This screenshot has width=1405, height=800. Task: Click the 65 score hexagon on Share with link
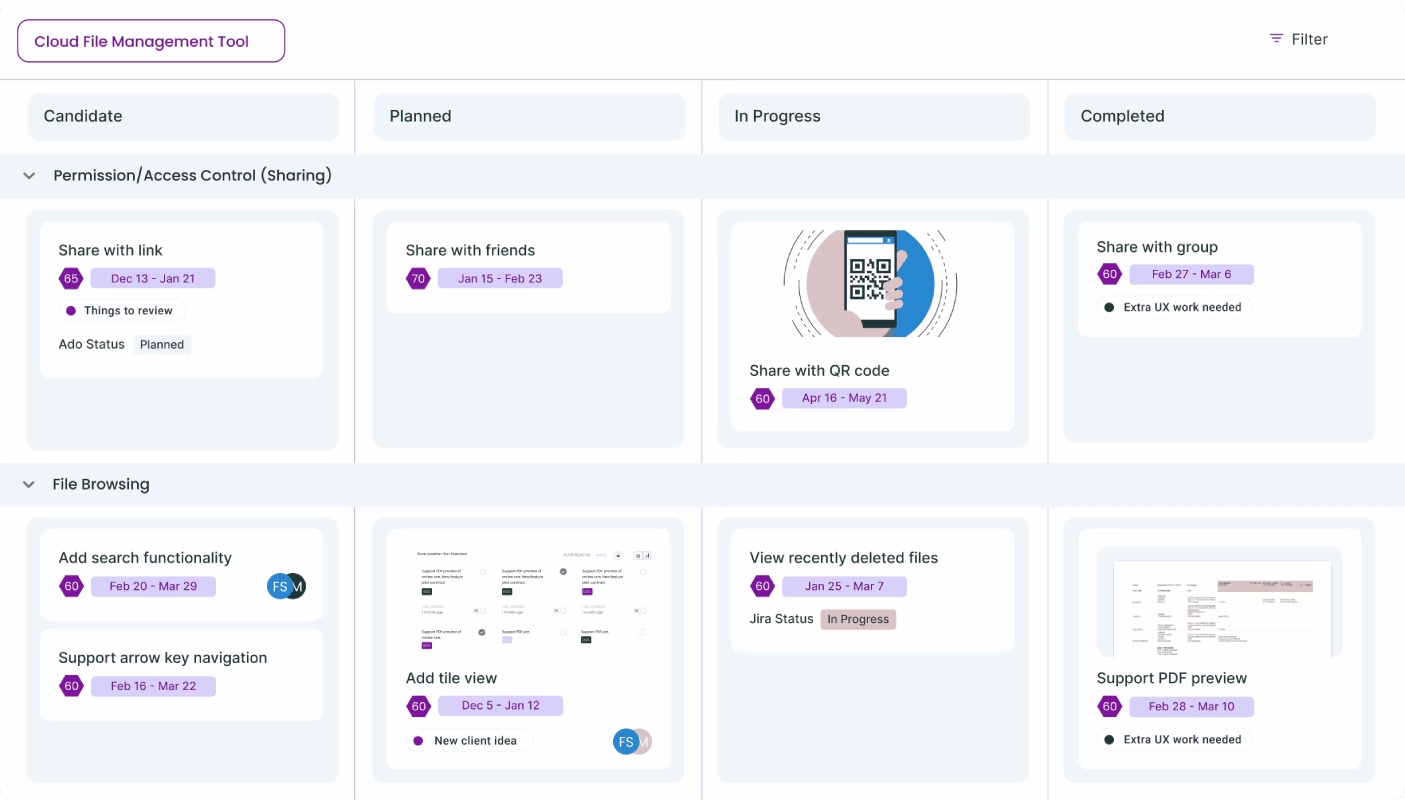71,279
